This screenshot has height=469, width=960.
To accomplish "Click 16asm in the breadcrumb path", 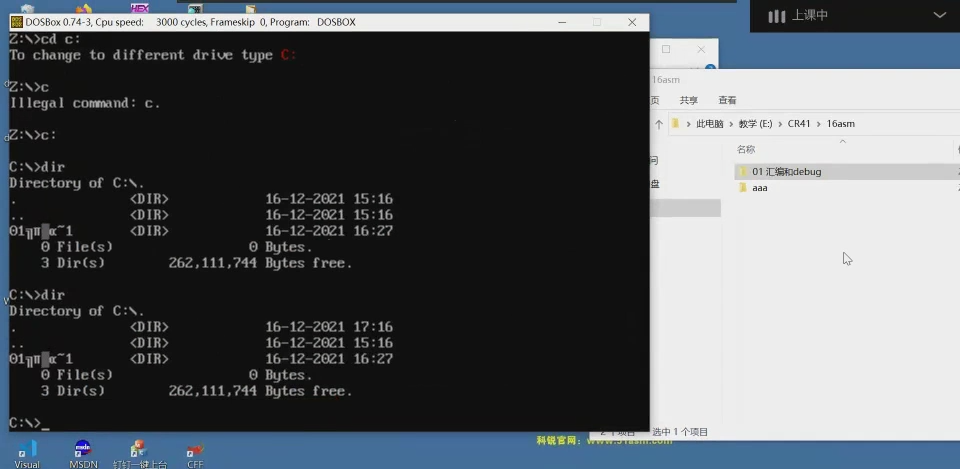I will (x=841, y=124).
